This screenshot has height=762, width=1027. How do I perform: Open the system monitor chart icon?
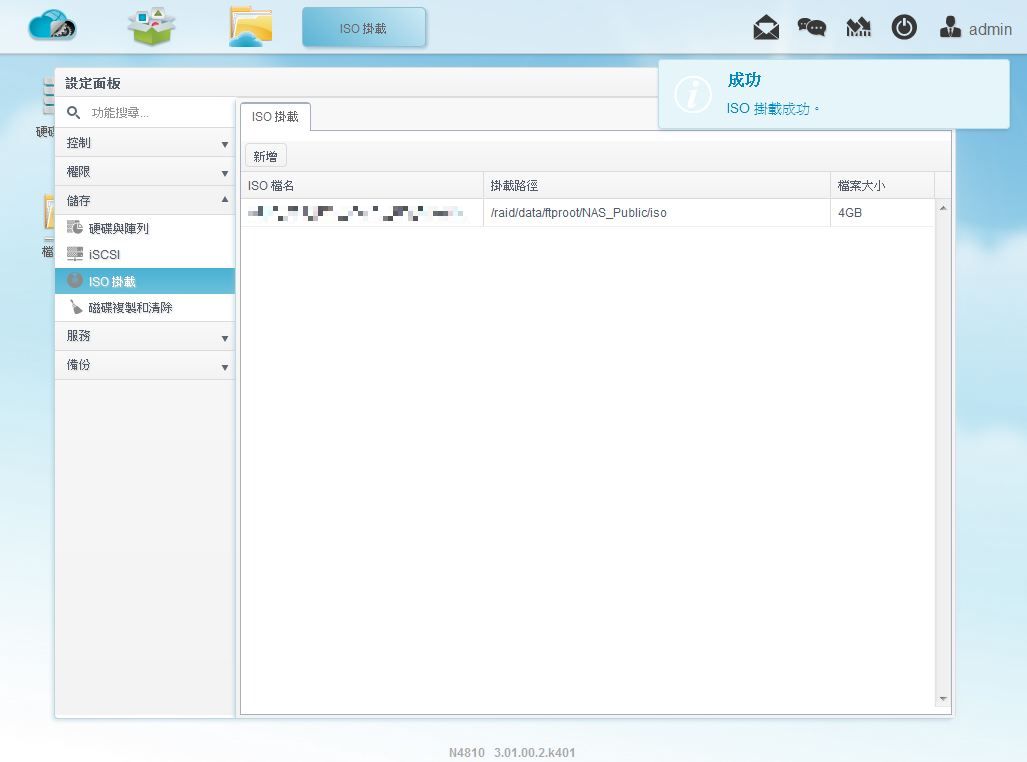(858, 28)
